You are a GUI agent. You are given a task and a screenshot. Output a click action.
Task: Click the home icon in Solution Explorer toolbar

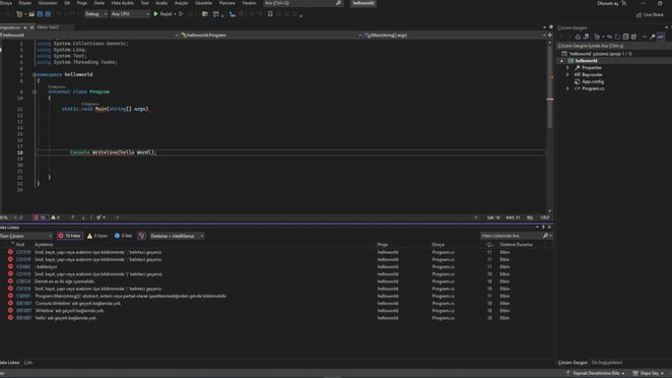coord(578,37)
